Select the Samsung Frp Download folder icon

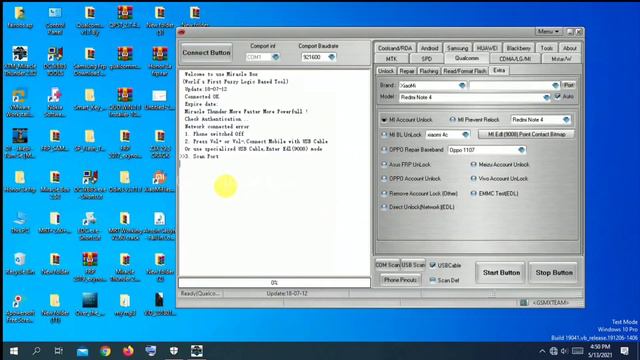point(90,62)
